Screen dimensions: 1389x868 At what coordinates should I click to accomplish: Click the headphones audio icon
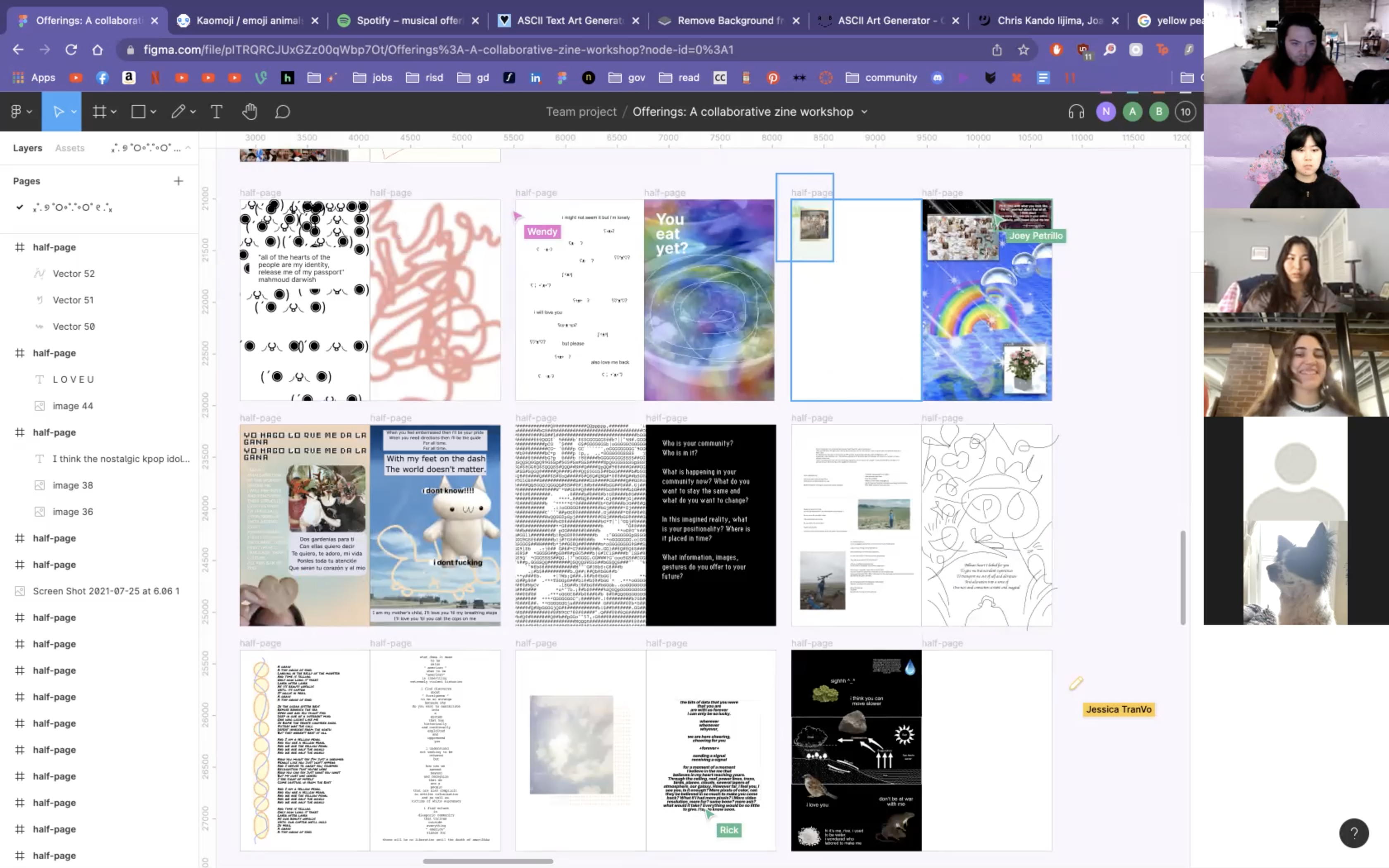point(1076,112)
